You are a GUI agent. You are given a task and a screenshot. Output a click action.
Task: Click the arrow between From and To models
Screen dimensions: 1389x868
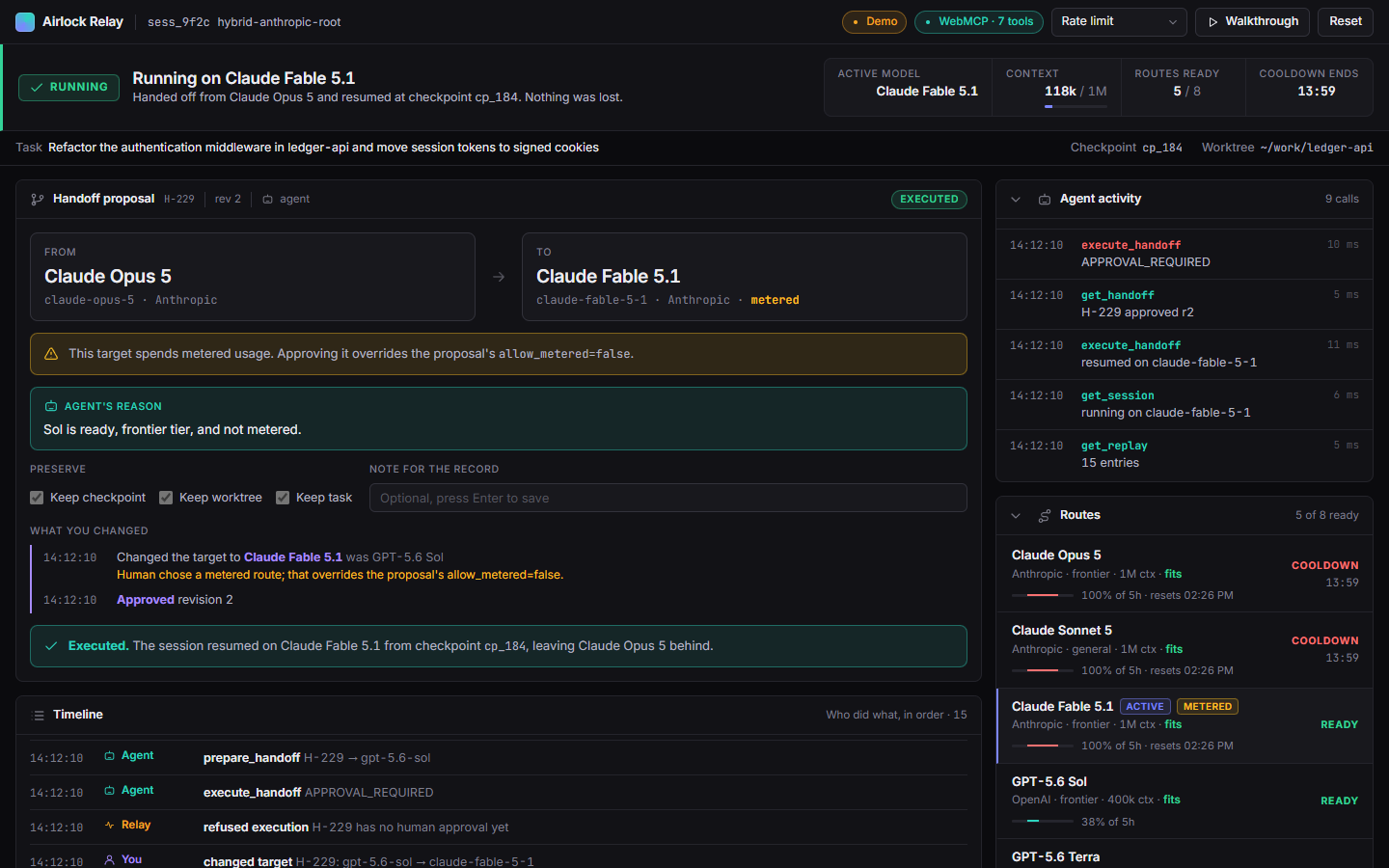coord(499,277)
